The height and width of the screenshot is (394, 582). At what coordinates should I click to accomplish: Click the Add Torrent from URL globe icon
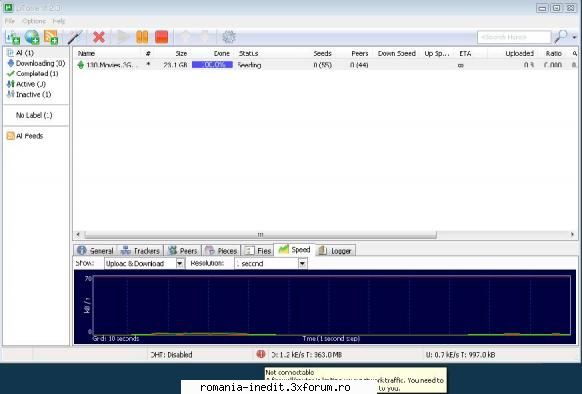pyautogui.click(x=32, y=37)
